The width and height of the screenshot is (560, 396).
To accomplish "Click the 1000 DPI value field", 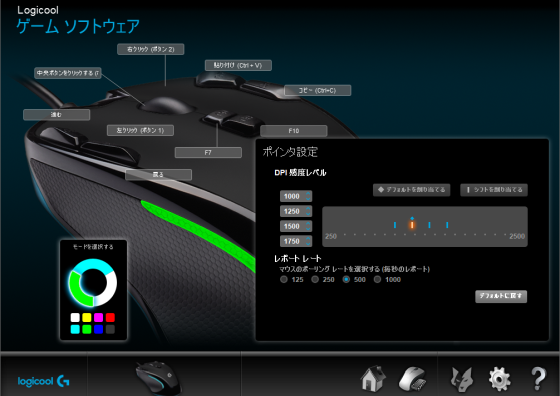I will [x=292, y=196].
